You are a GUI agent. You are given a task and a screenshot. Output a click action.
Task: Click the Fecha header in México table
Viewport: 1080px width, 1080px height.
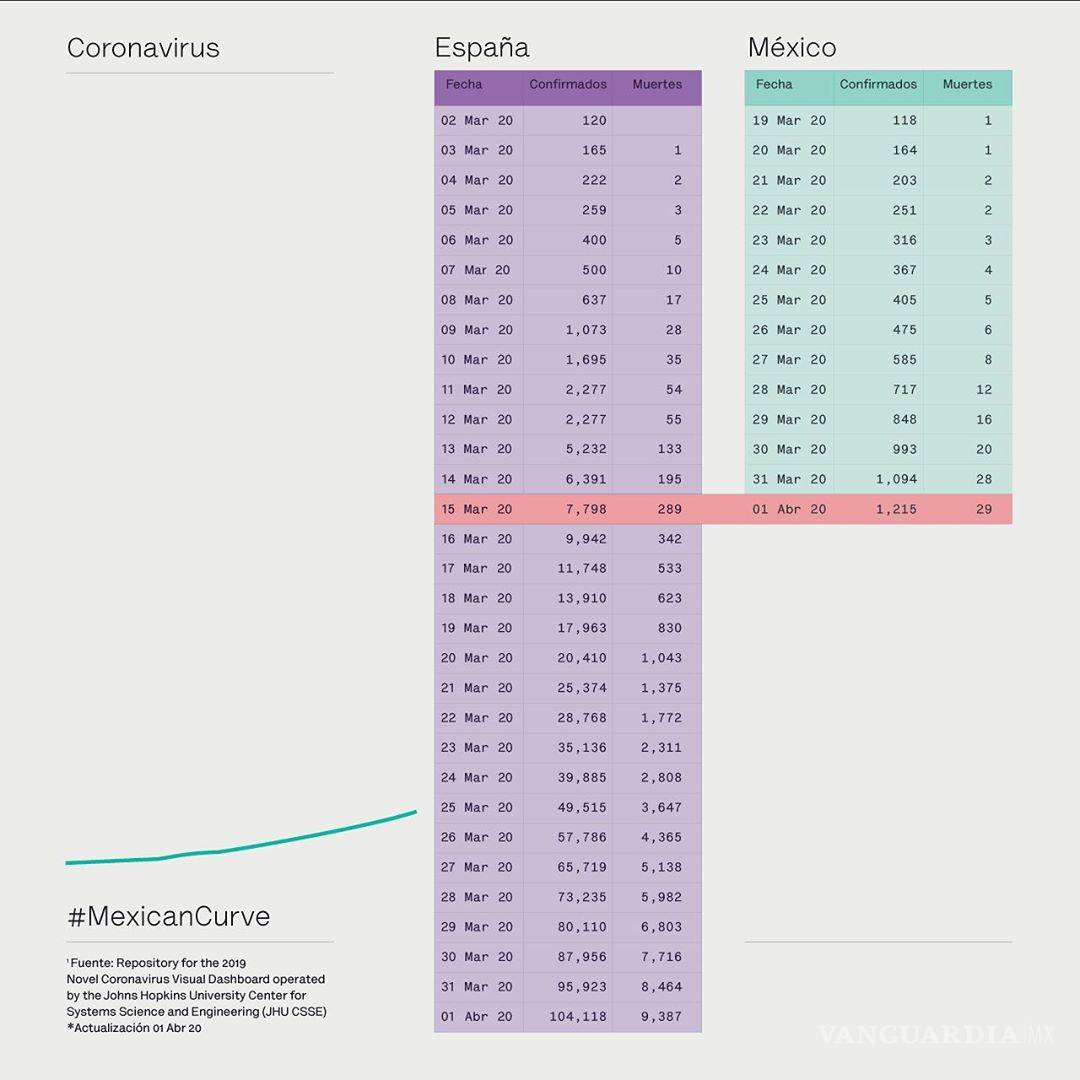774,85
